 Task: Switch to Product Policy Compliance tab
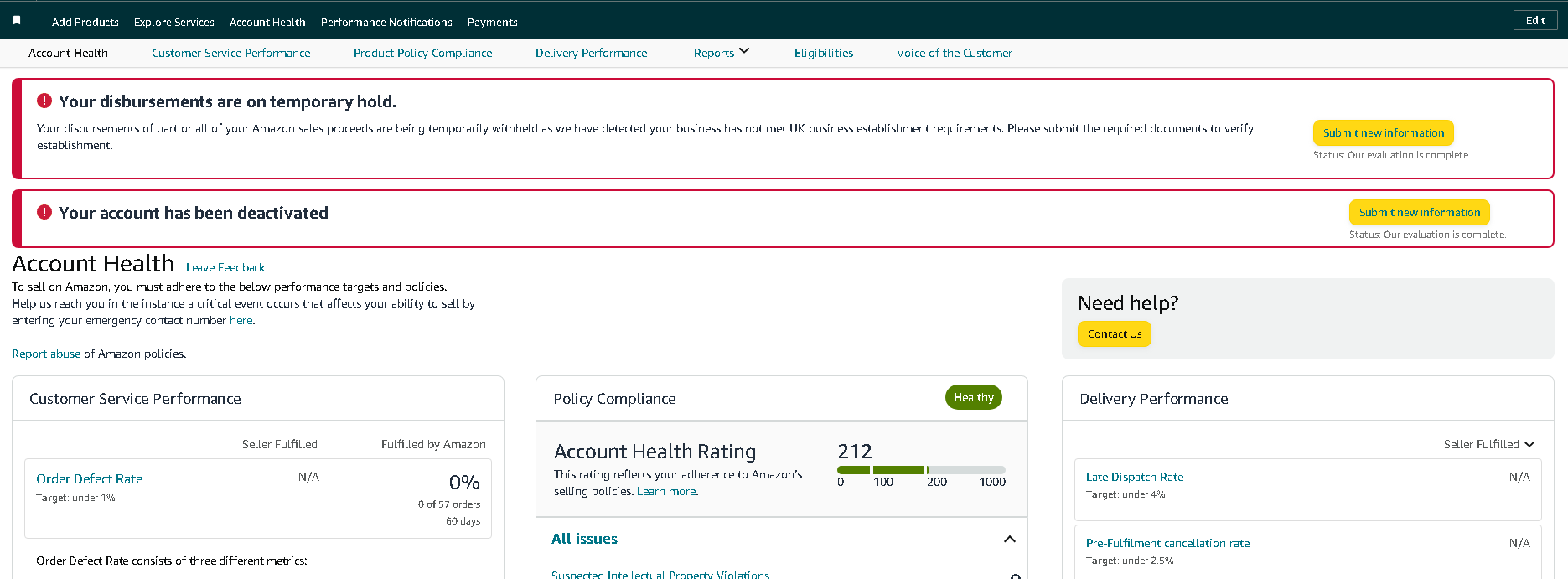423,53
